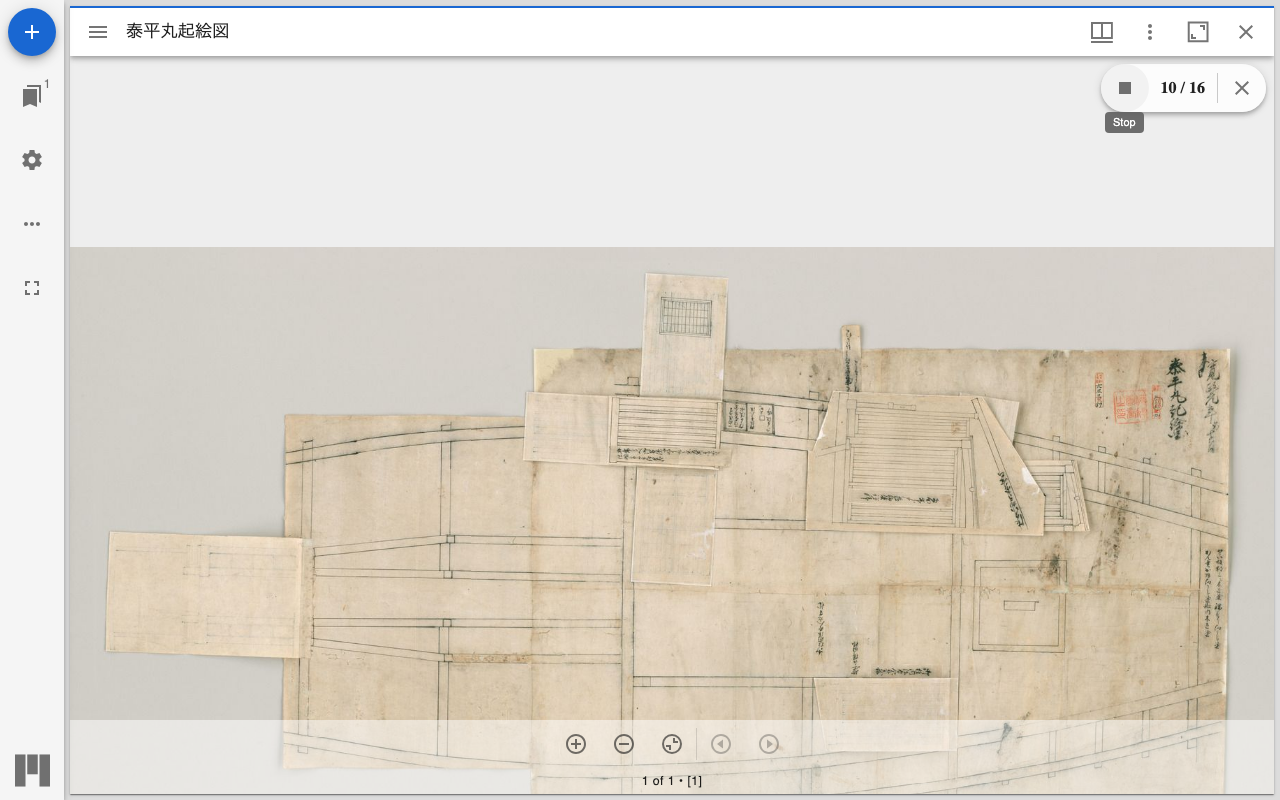The height and width of the screenshot is (800, 1280).
Task: Go to next canvas arrow
Action: [769, 744]
